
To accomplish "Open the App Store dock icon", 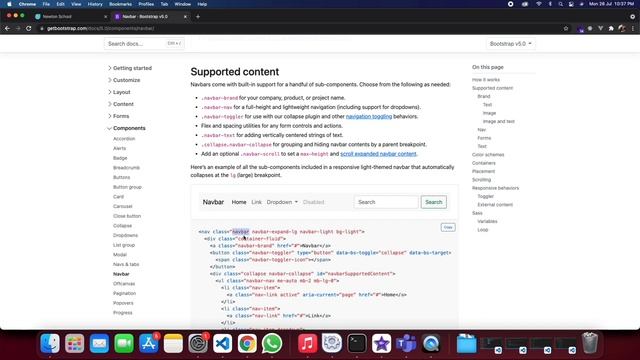I will 149,343.
